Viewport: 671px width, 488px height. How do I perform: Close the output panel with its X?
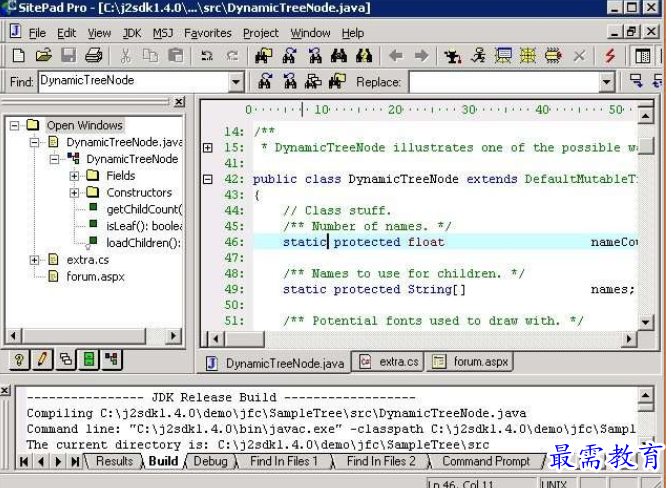click(x=5, y=390)
